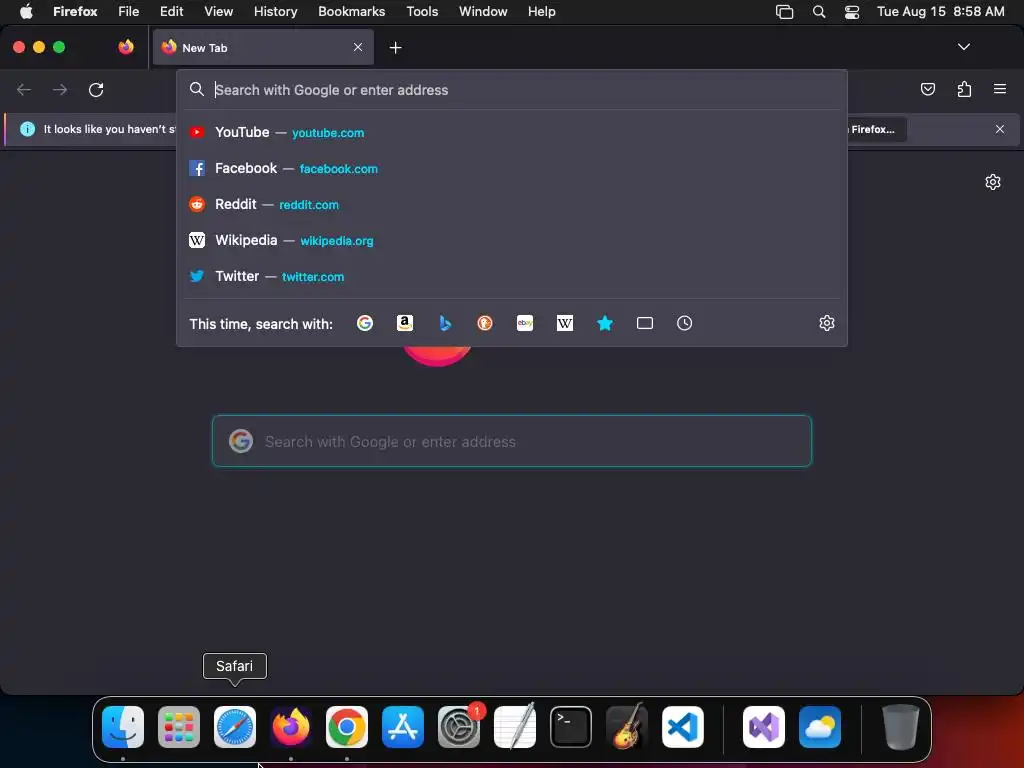Image resolution: width=1024 pixels, height=768 pixels.
Task: Open search settings gear in the address bar dropdown
Action: pyautogui.click(x=827, y=323)
